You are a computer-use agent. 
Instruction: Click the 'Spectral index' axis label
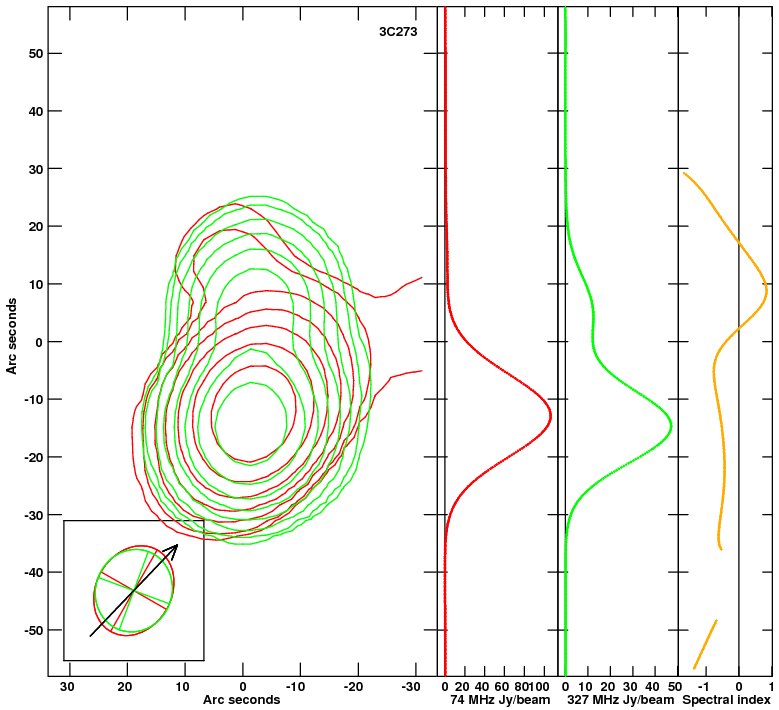coord(726,700)
